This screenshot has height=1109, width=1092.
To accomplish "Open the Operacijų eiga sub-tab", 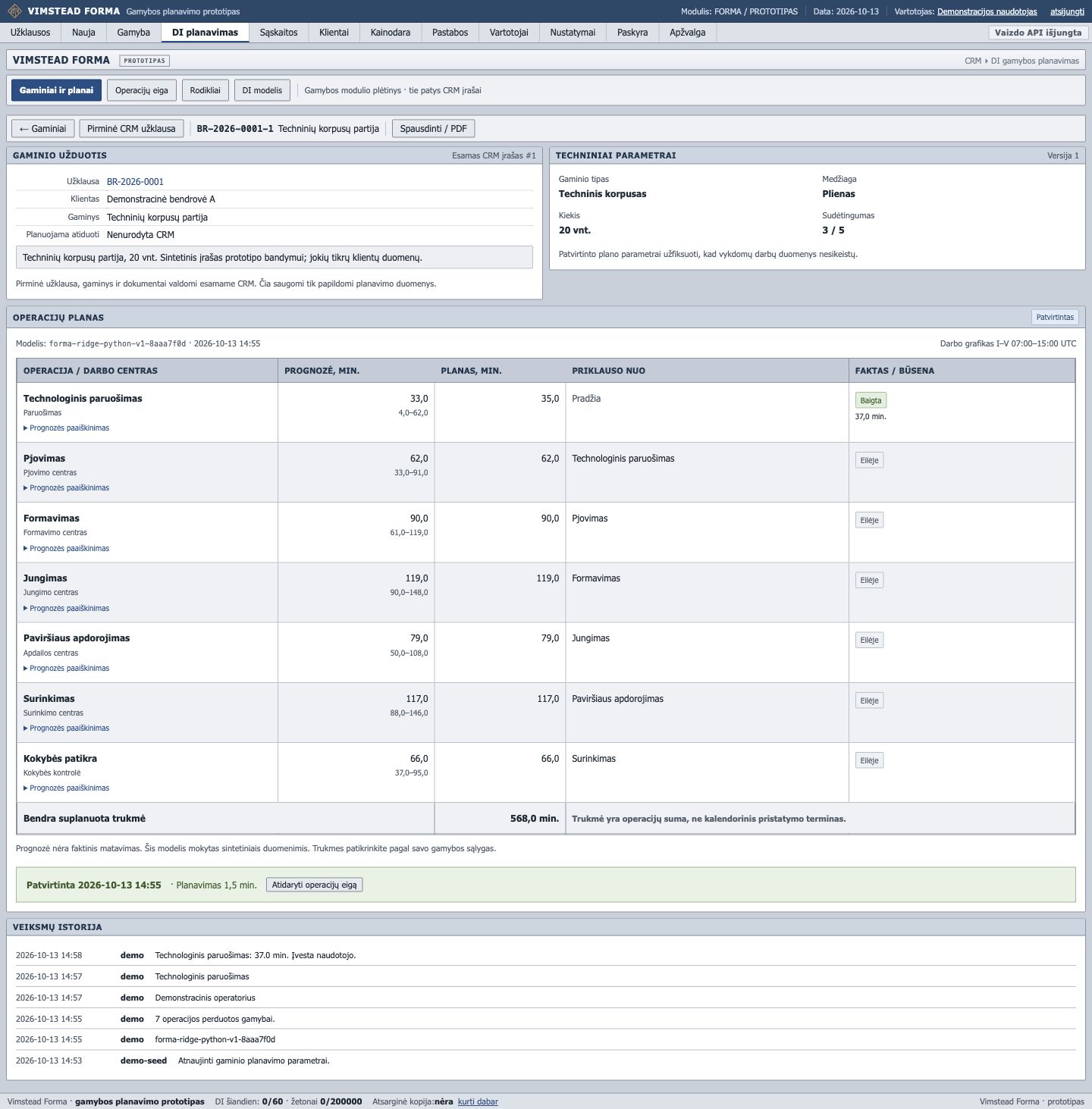I will [142, 90].
